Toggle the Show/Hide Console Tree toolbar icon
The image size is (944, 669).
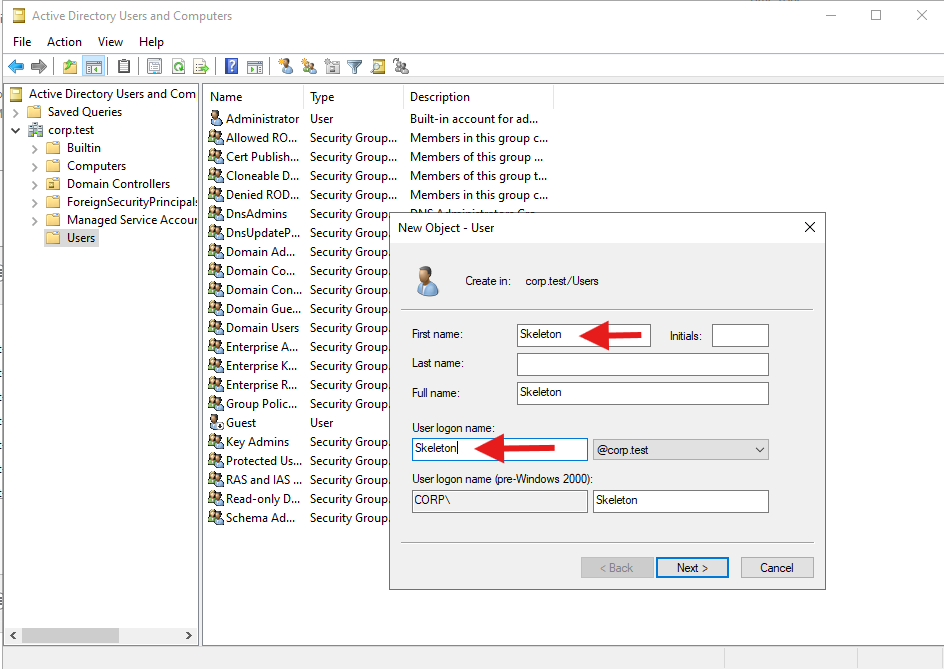tap(94, 66)
